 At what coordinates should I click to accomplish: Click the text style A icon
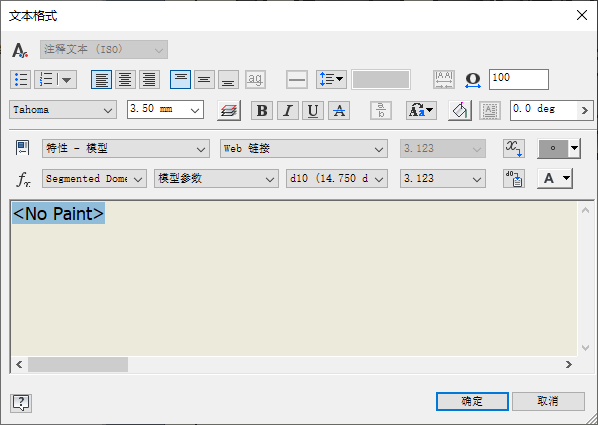coord(20,50)
